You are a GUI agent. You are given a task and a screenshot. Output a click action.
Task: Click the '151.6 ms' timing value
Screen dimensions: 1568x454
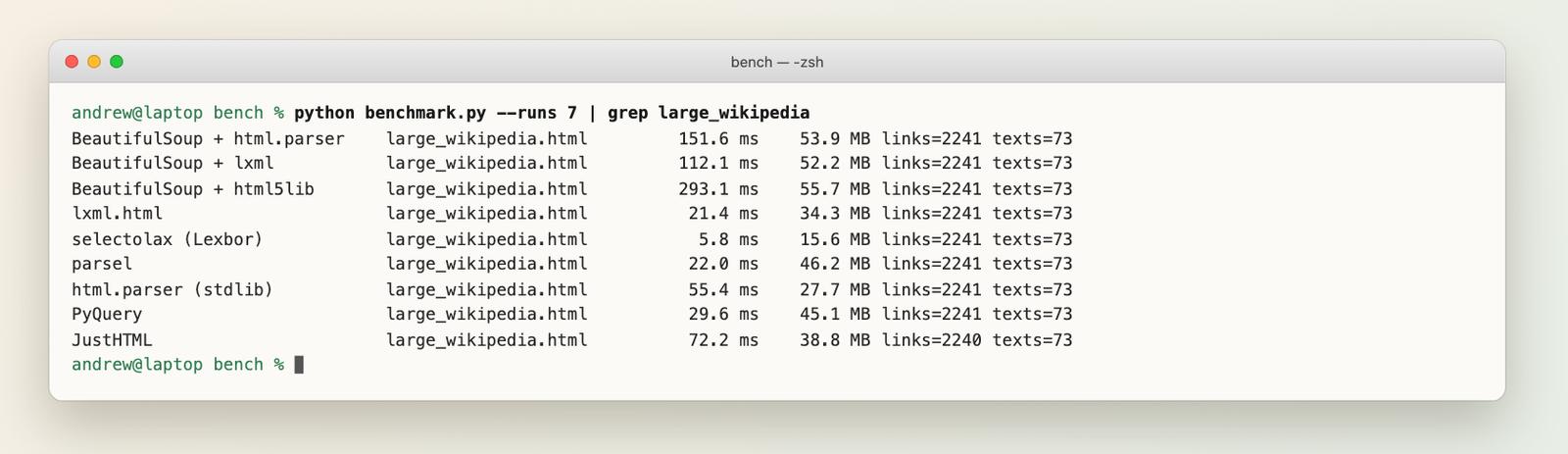point(718,138)
